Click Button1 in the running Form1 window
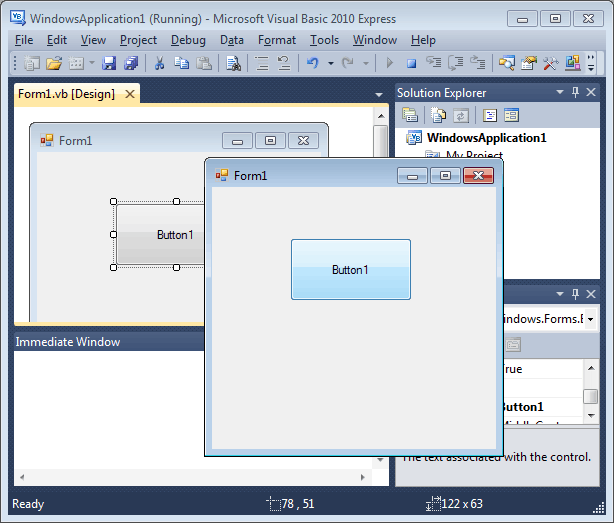 (351, 270)
